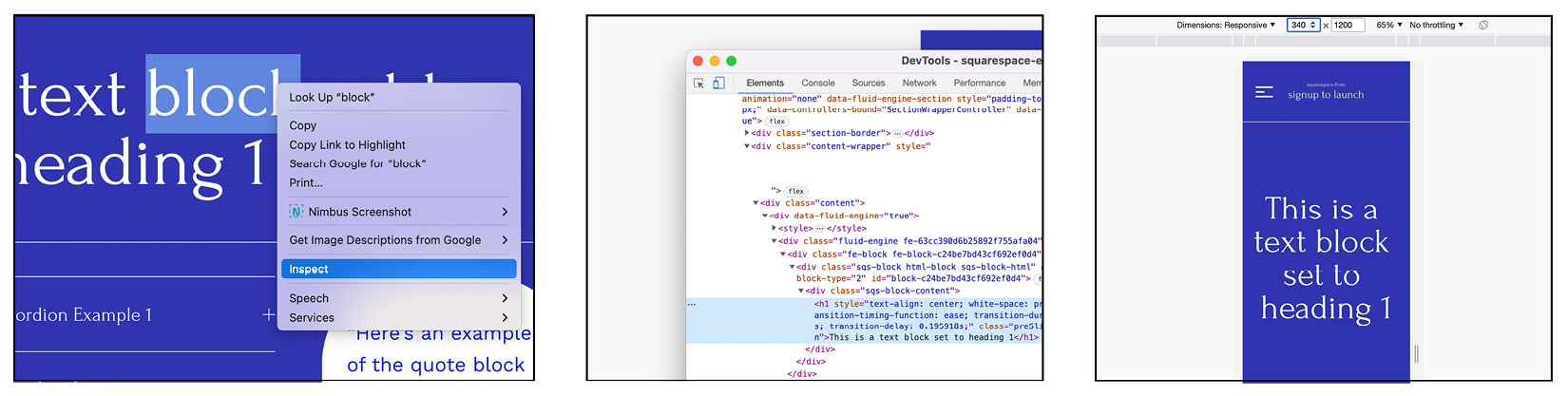Open Get Image Descriptions from Google submenu
The image size is (1568, 396).
point(399,240)
